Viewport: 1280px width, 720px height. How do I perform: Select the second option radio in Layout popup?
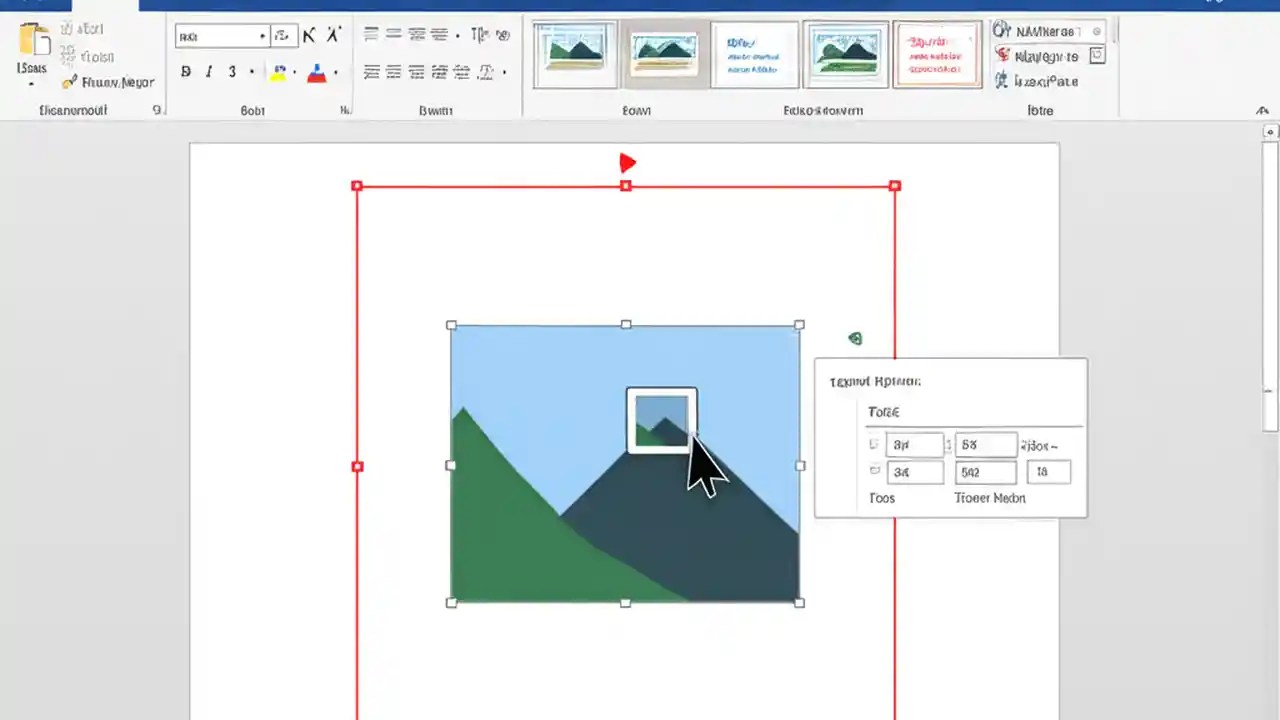pyautogui.click(x=874, y=472)
